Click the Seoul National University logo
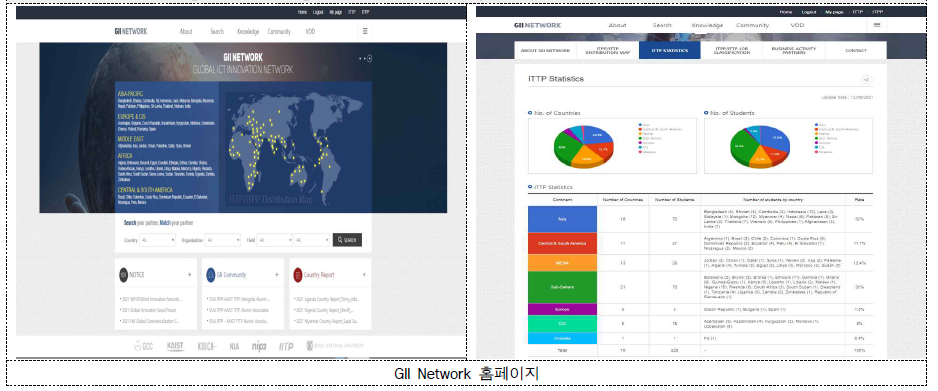This screenshot has width=938, height=391. coord(335,346)
